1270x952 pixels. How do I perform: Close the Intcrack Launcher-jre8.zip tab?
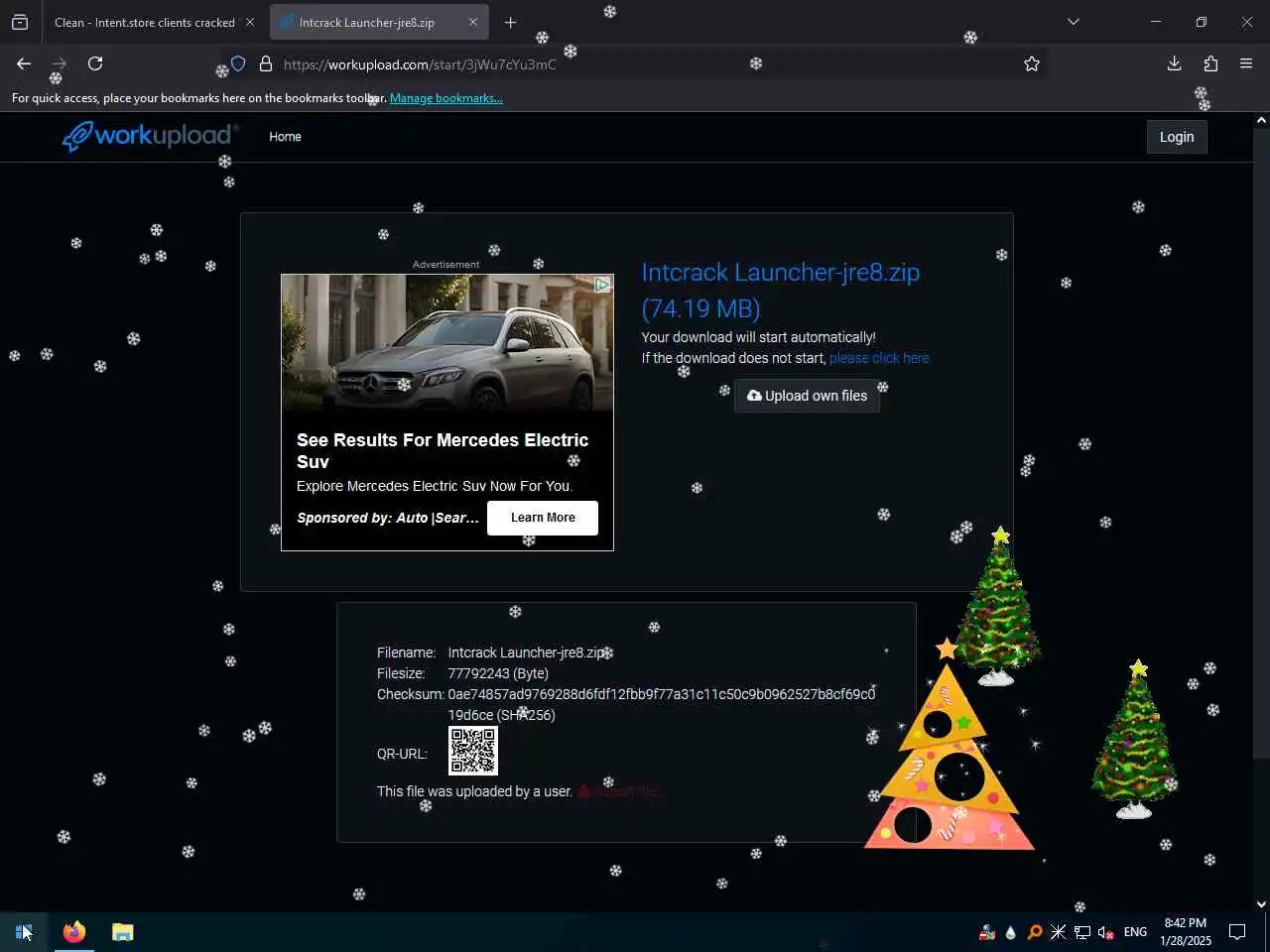tap(473, 22)
